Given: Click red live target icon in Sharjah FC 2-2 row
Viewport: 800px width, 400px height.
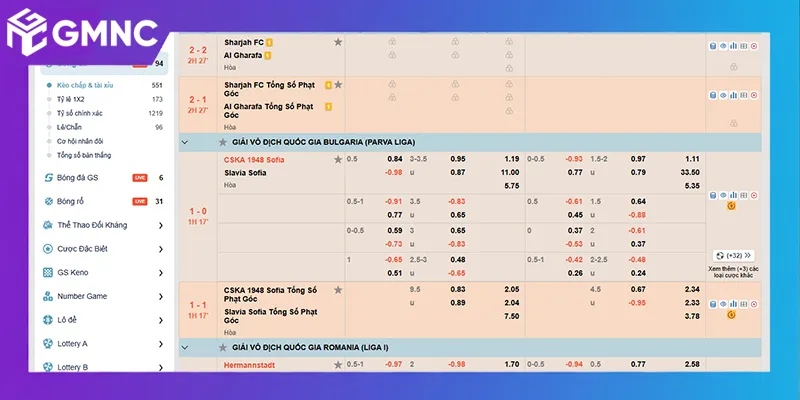Looking at the screenshot, I should click(754, 46).
